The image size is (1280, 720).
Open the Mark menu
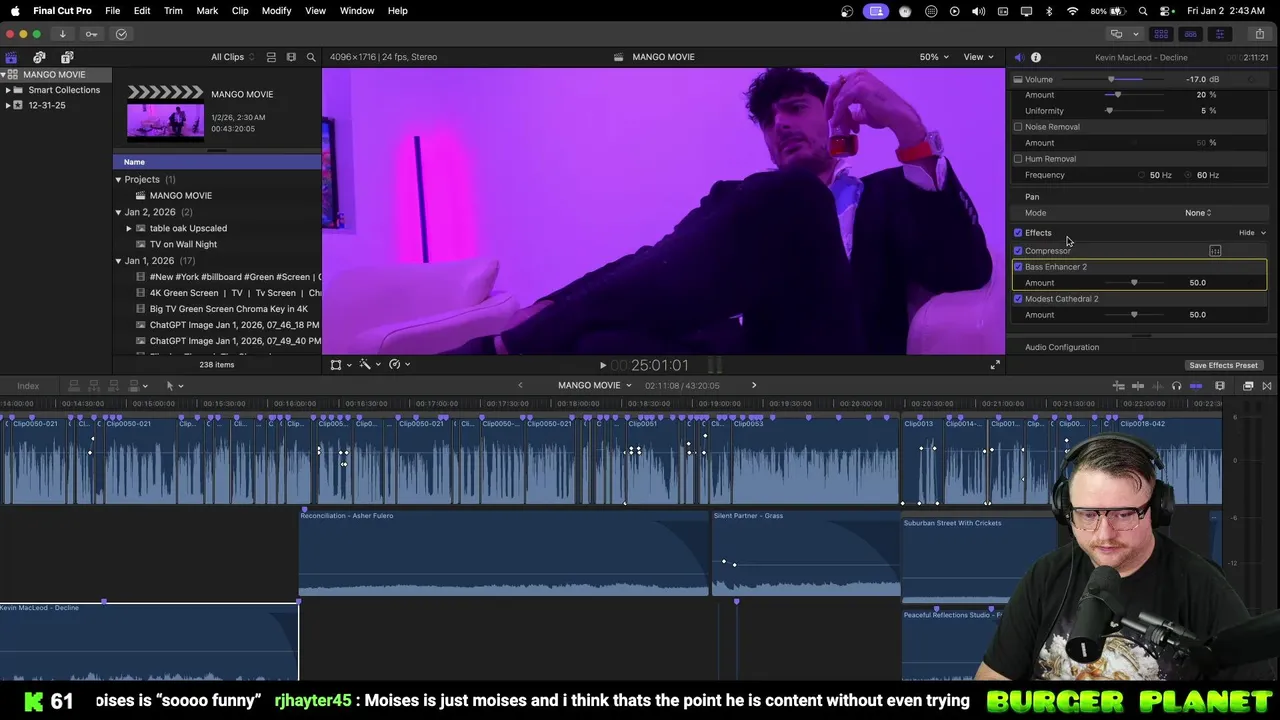(207, 11)
